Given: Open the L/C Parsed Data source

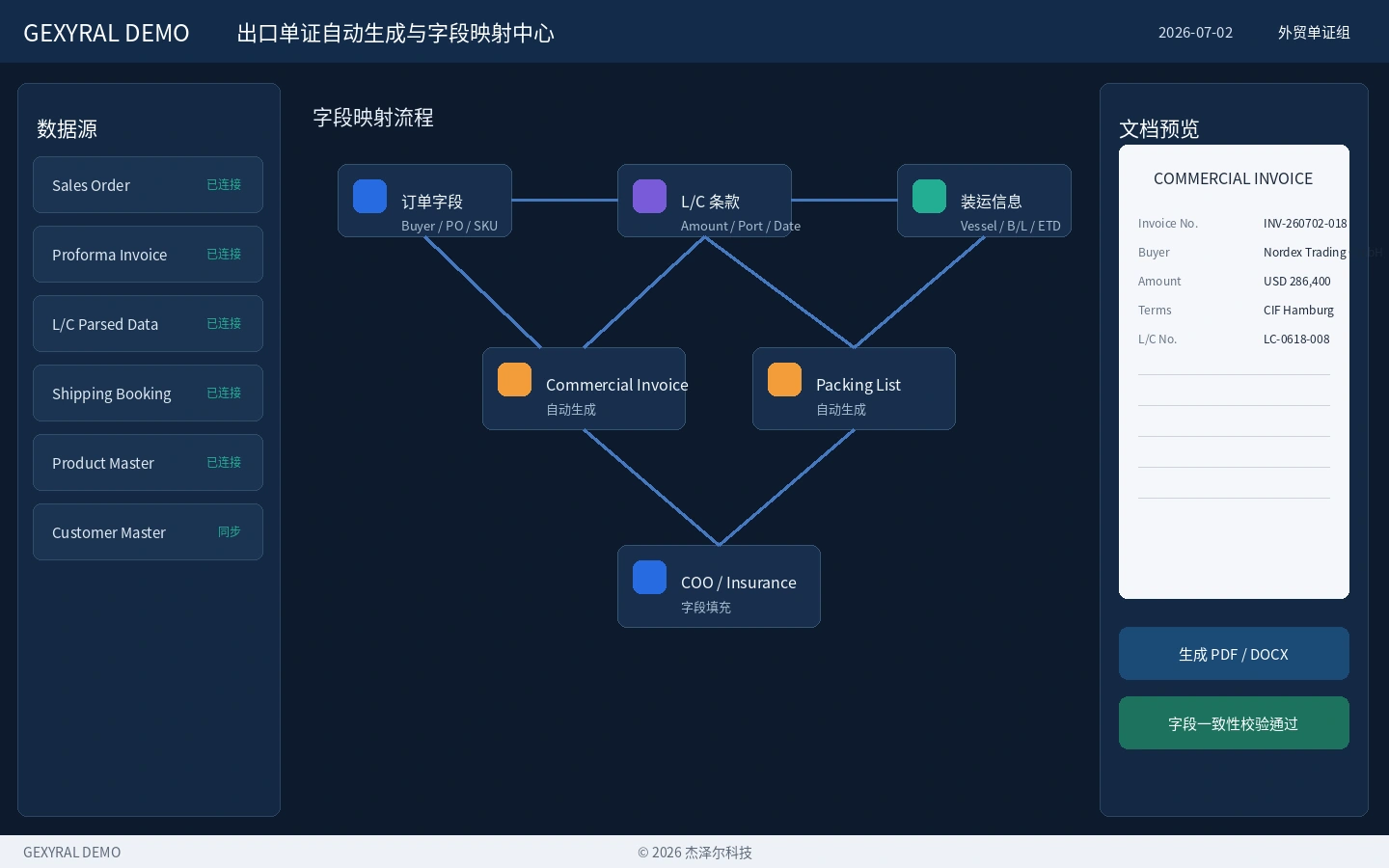Looking at the screenshot, I should 148,323.
